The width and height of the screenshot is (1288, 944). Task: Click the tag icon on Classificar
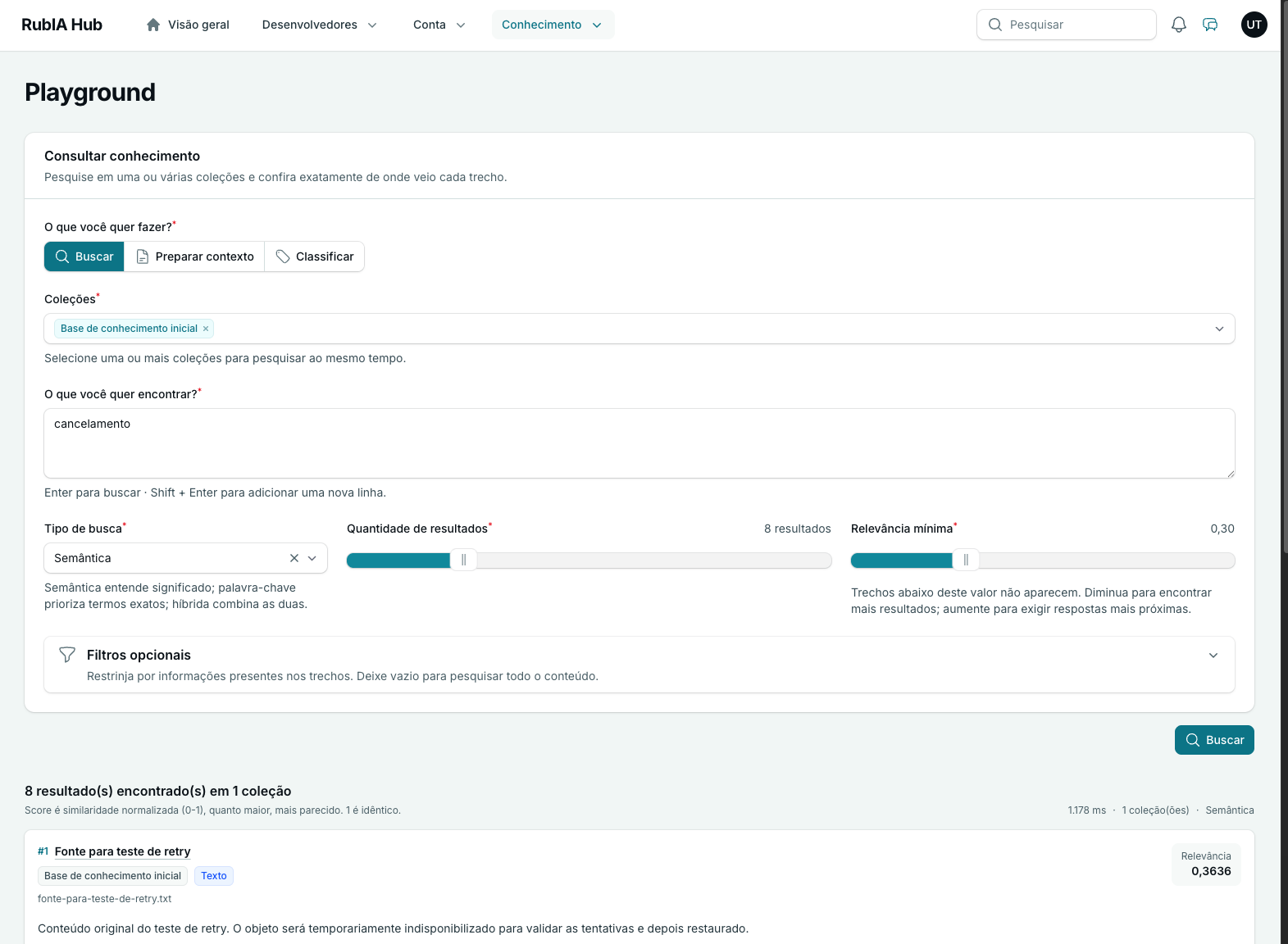click(283, 256)
